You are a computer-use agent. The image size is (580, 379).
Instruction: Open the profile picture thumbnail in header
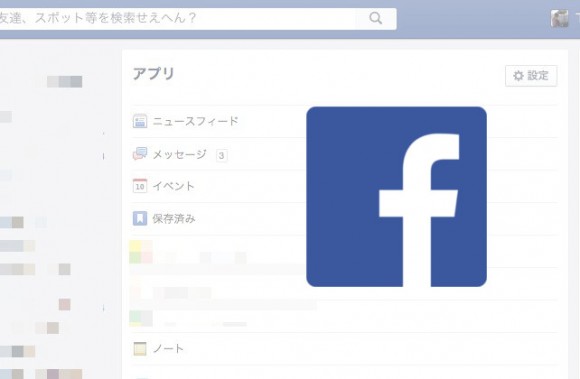coord(559,18)
